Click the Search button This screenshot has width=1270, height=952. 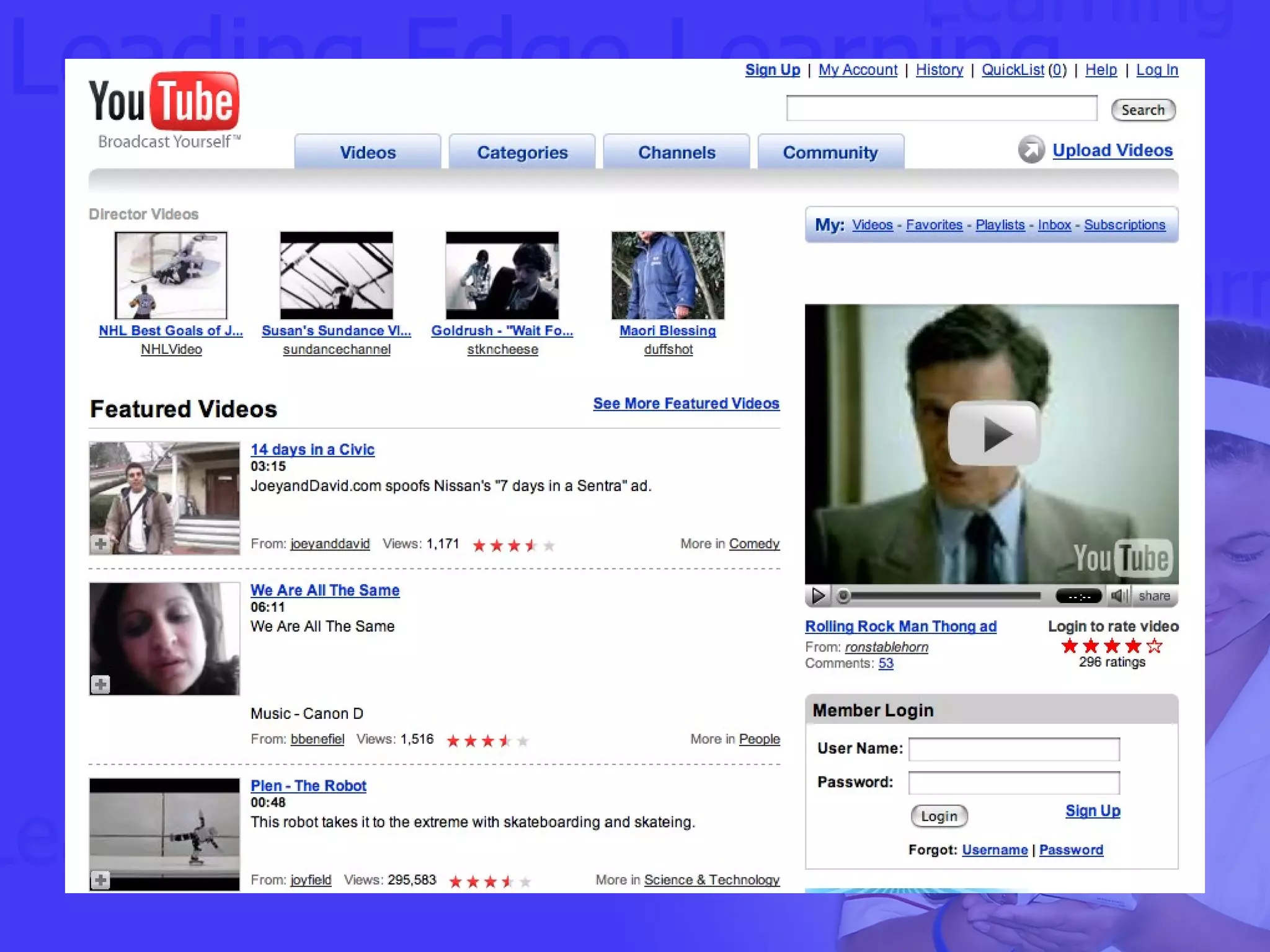(1143, 110)
